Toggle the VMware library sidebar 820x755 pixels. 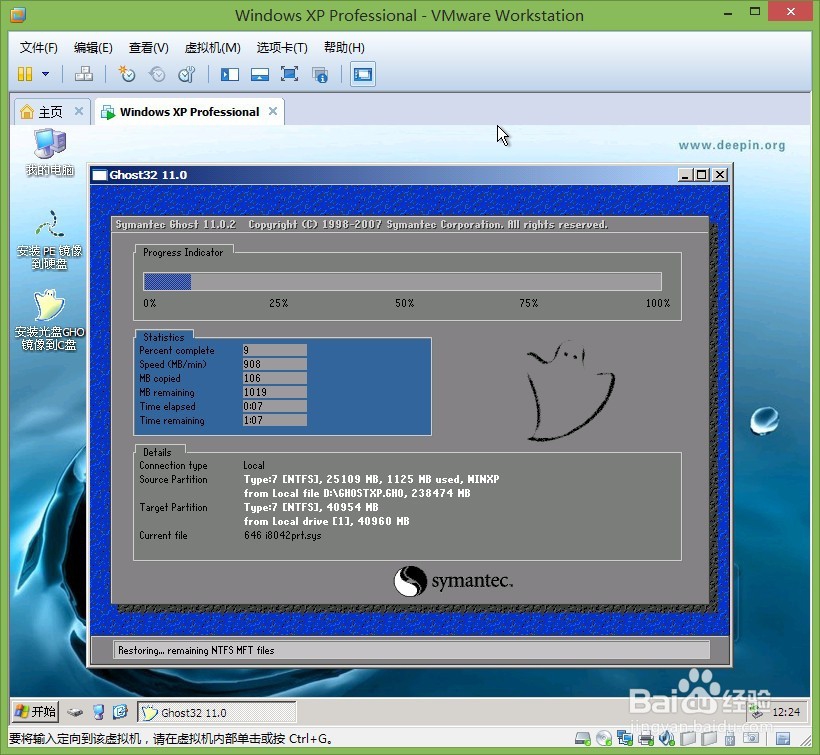[x=230, y=74]
